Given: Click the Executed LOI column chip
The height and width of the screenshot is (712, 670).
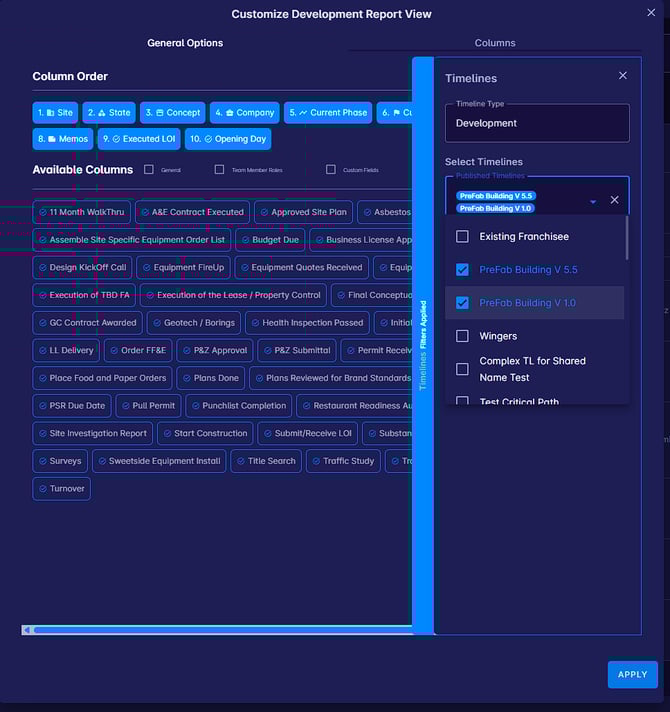Looking at the screenshot, I should point(139,139).
